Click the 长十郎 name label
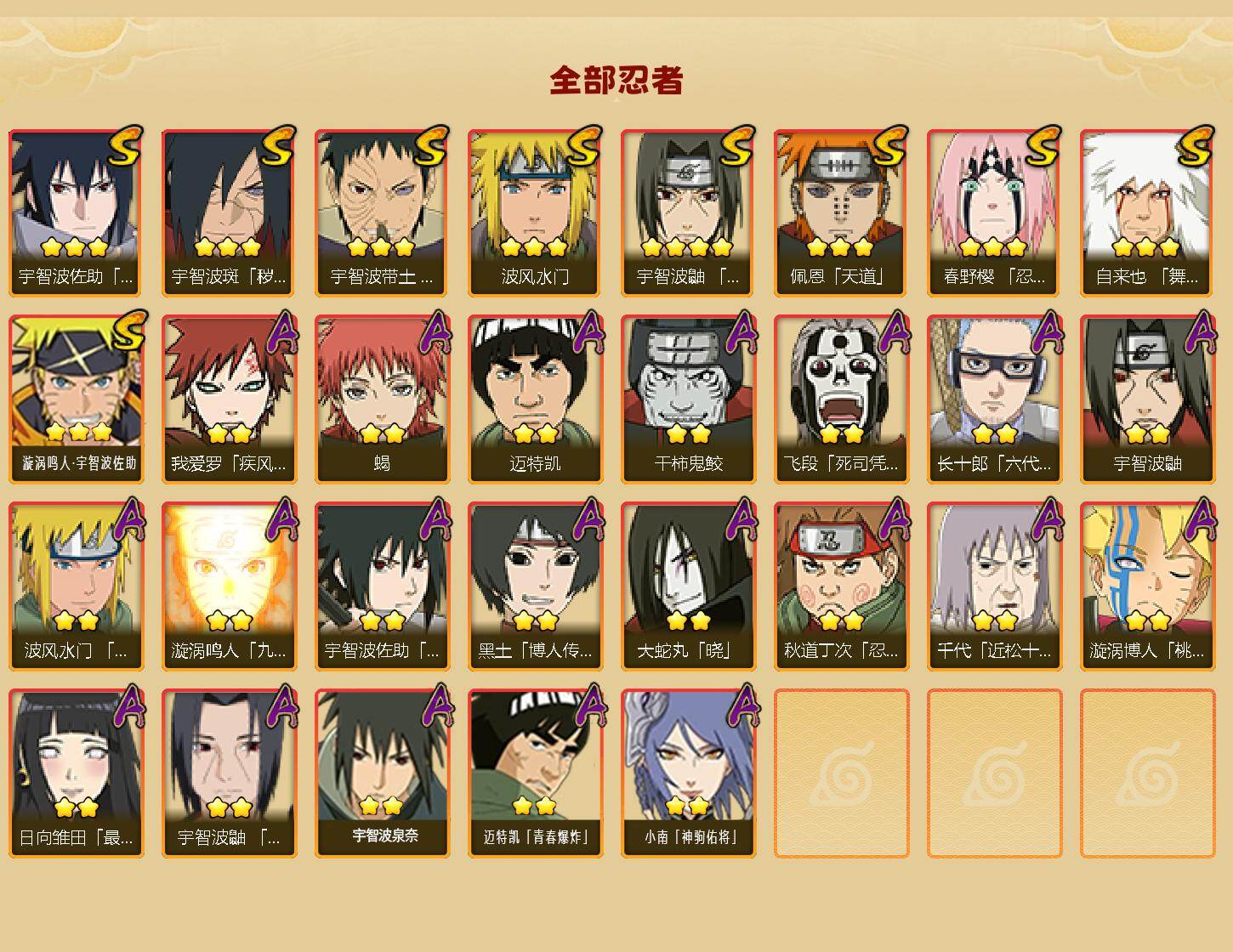Viewport: 1233px width, 952px height. coord(994,464)
